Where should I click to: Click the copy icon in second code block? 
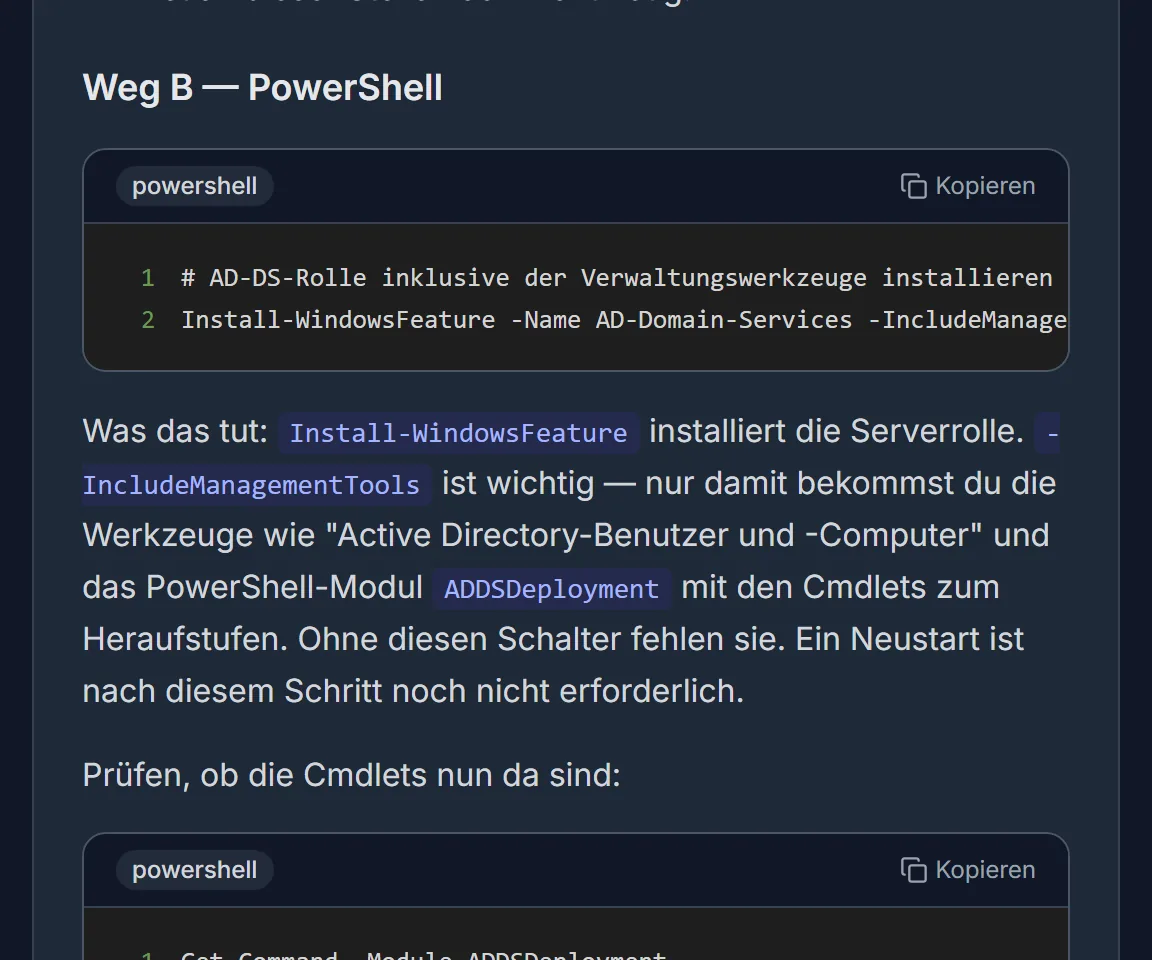pos(913,870)
